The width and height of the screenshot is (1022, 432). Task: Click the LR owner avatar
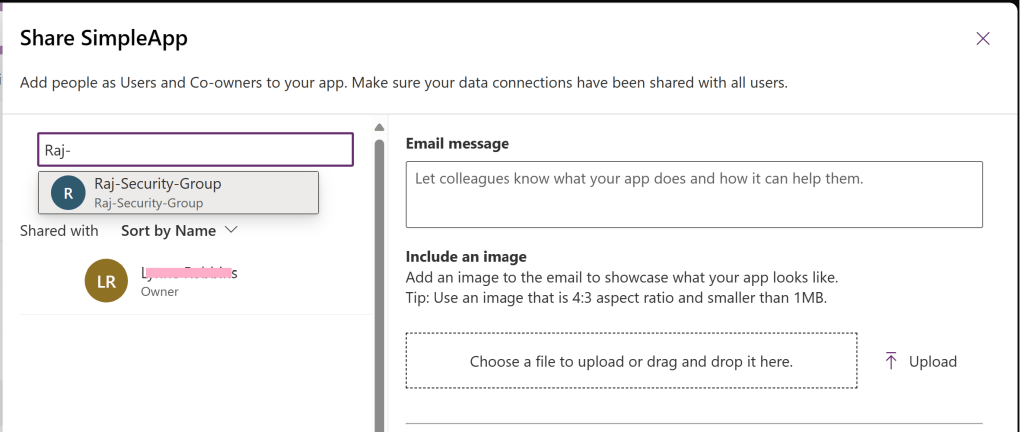tap(107, 281)
